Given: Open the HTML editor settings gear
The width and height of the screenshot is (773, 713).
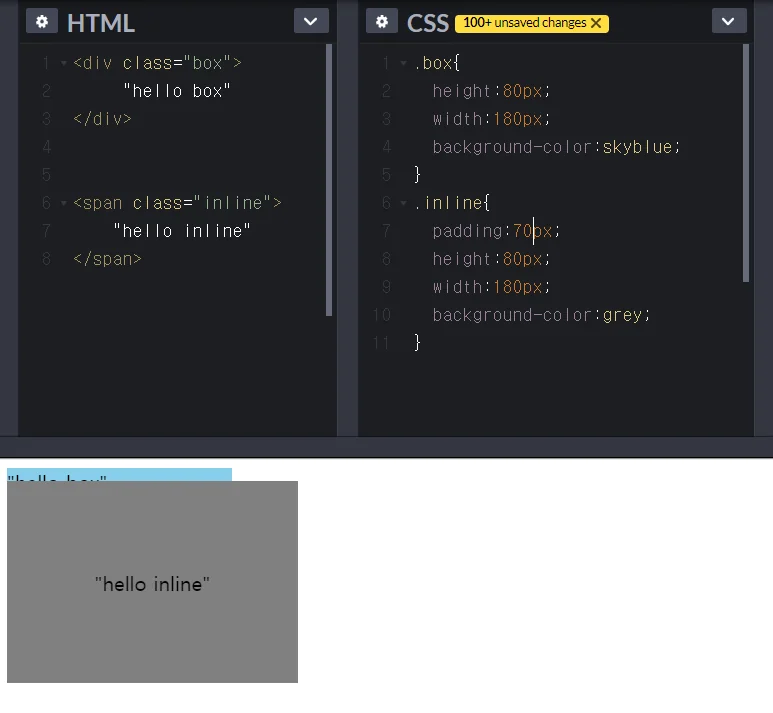Looking at the screenshot, I should pyautogui.click(x=41, y=21).
